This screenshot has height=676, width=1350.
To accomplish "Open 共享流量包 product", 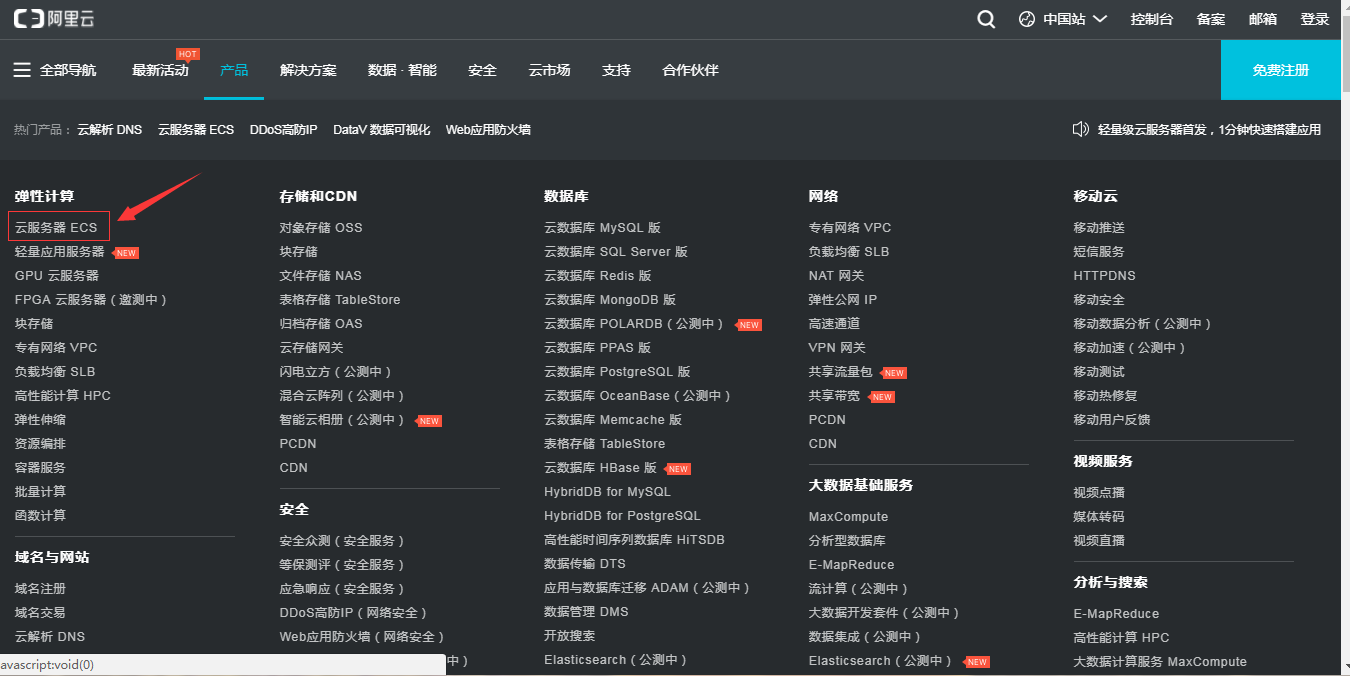I will coord(841,372).
